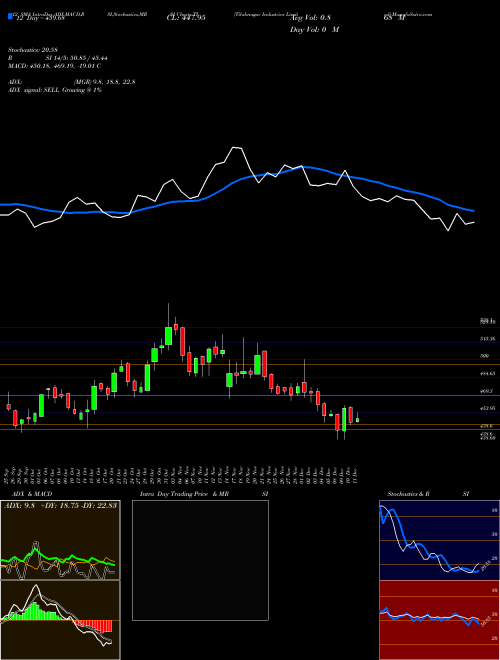This screenshot has width=500, height=660.
Task: Click the 'Avg Vol: 0.8' text
Action: (311, 18)
